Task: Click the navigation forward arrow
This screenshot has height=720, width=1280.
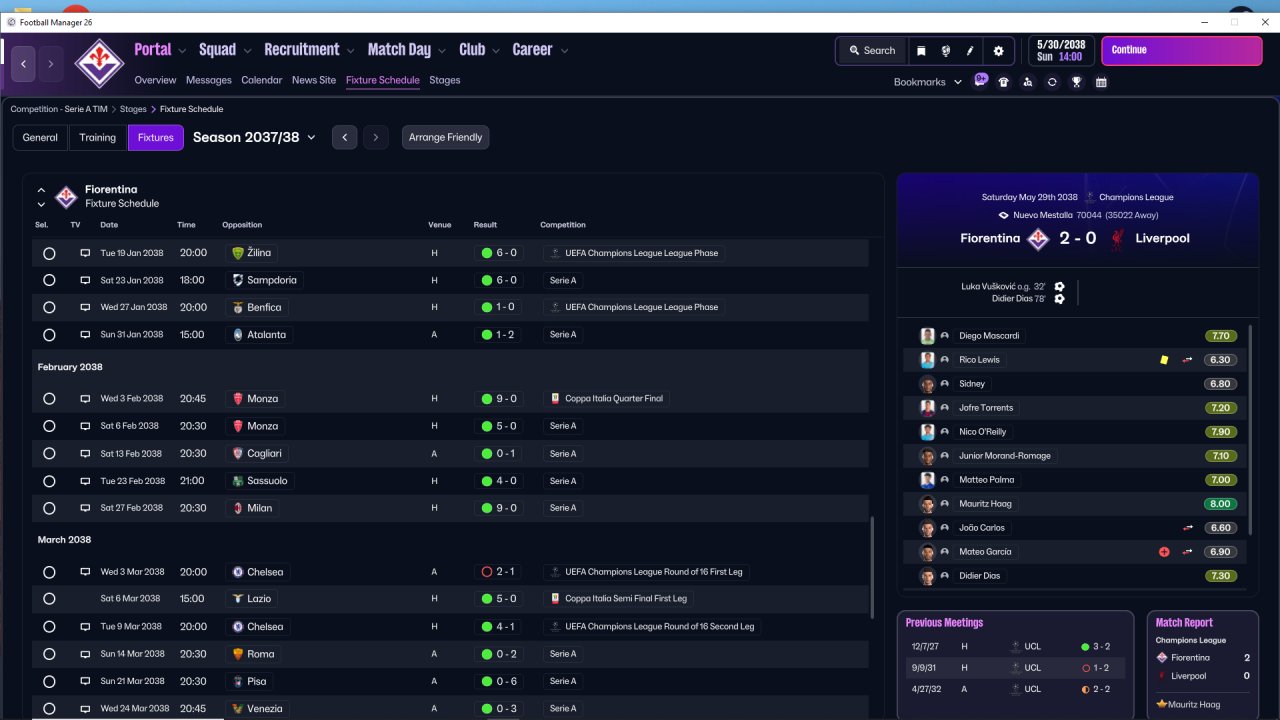Action: pyautogui.click(x=51, y=64)
